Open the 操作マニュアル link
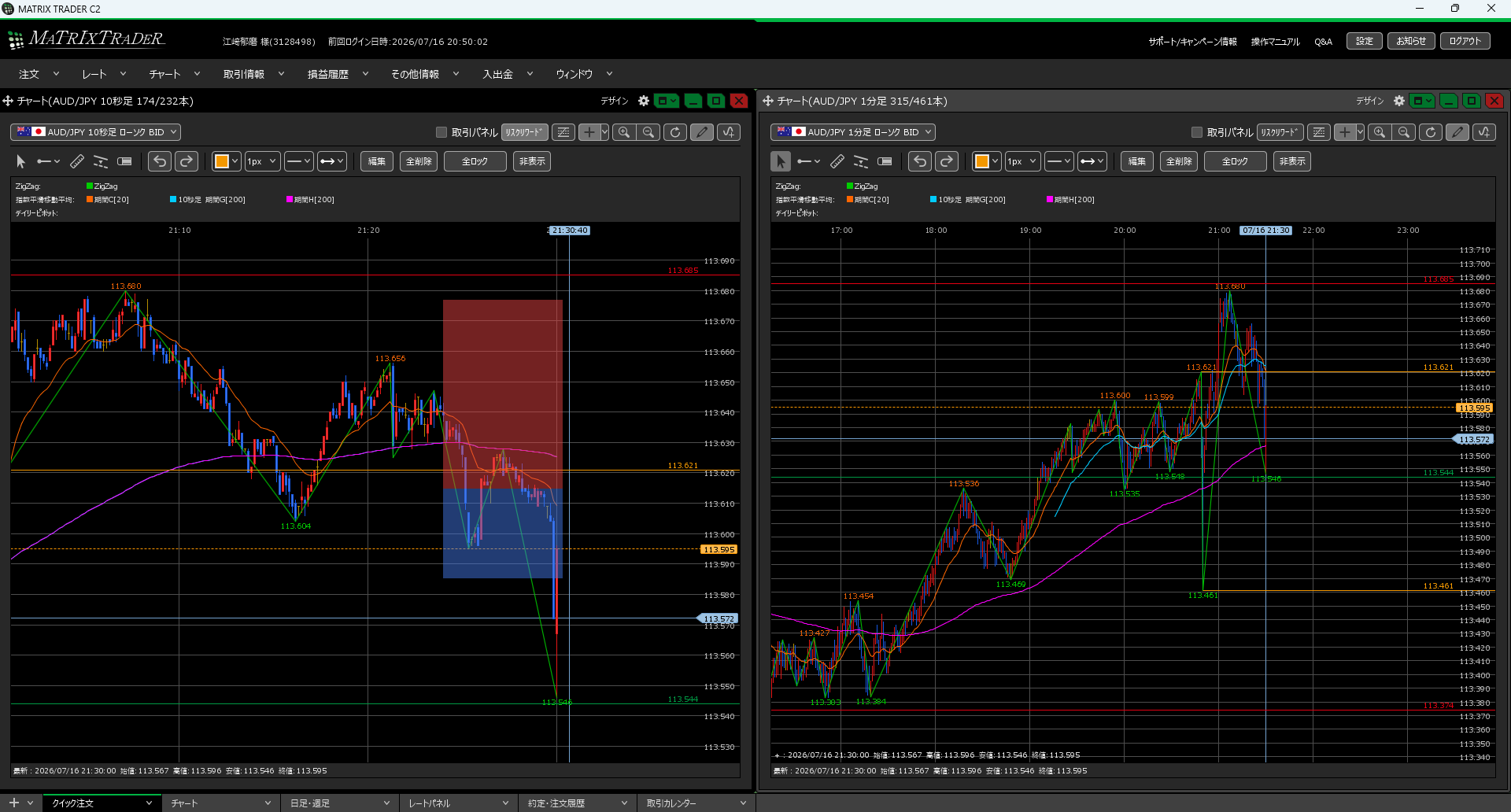 pos(1276,42)
